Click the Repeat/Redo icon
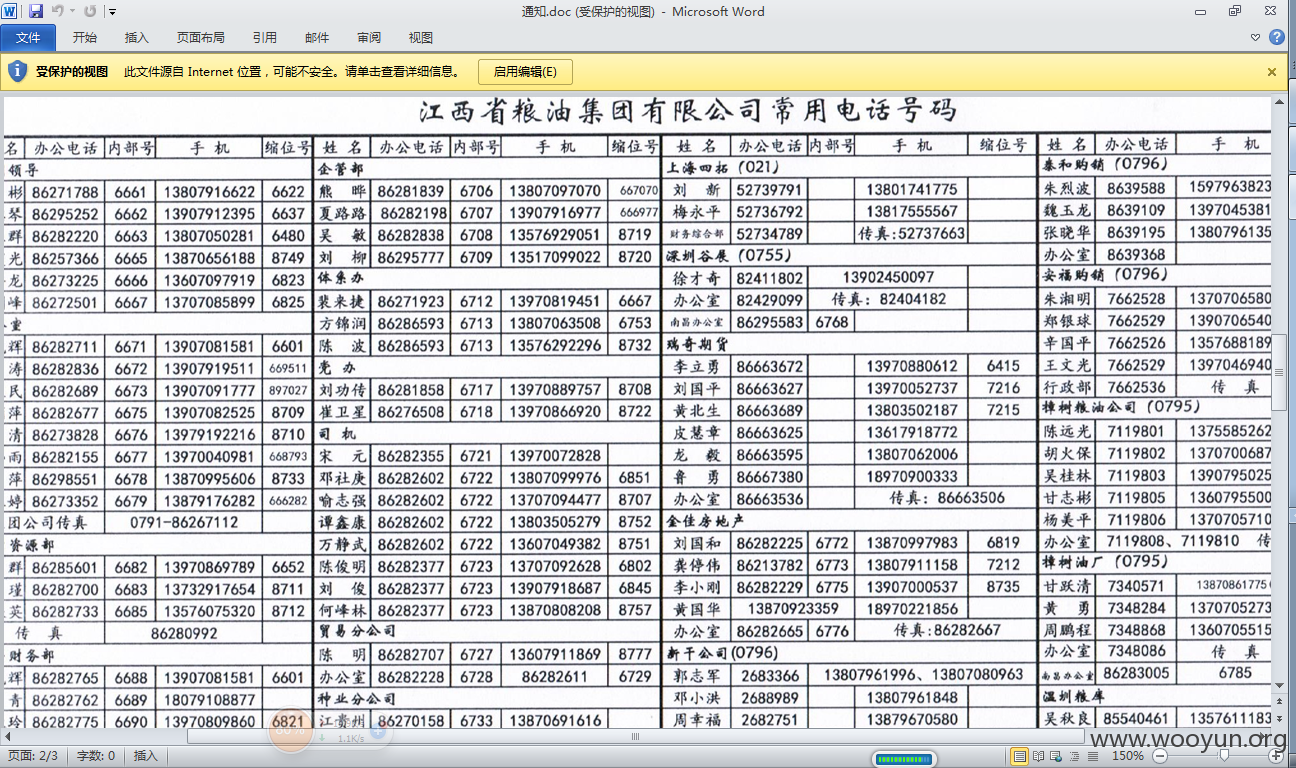The width and height of the screenshot is (1296, 768). (x=90, y=11)
